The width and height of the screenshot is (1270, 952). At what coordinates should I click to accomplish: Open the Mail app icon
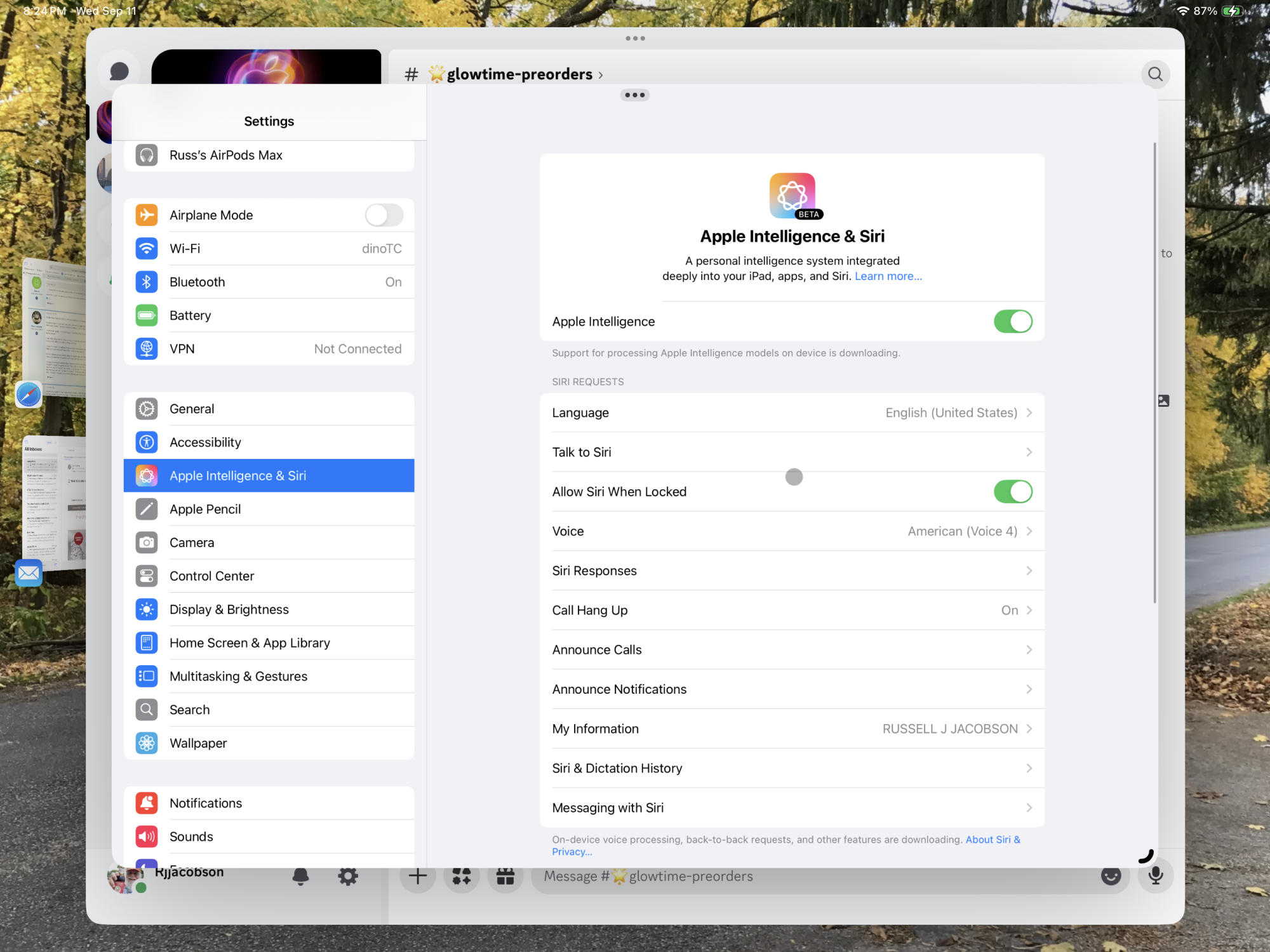[29, 573]
